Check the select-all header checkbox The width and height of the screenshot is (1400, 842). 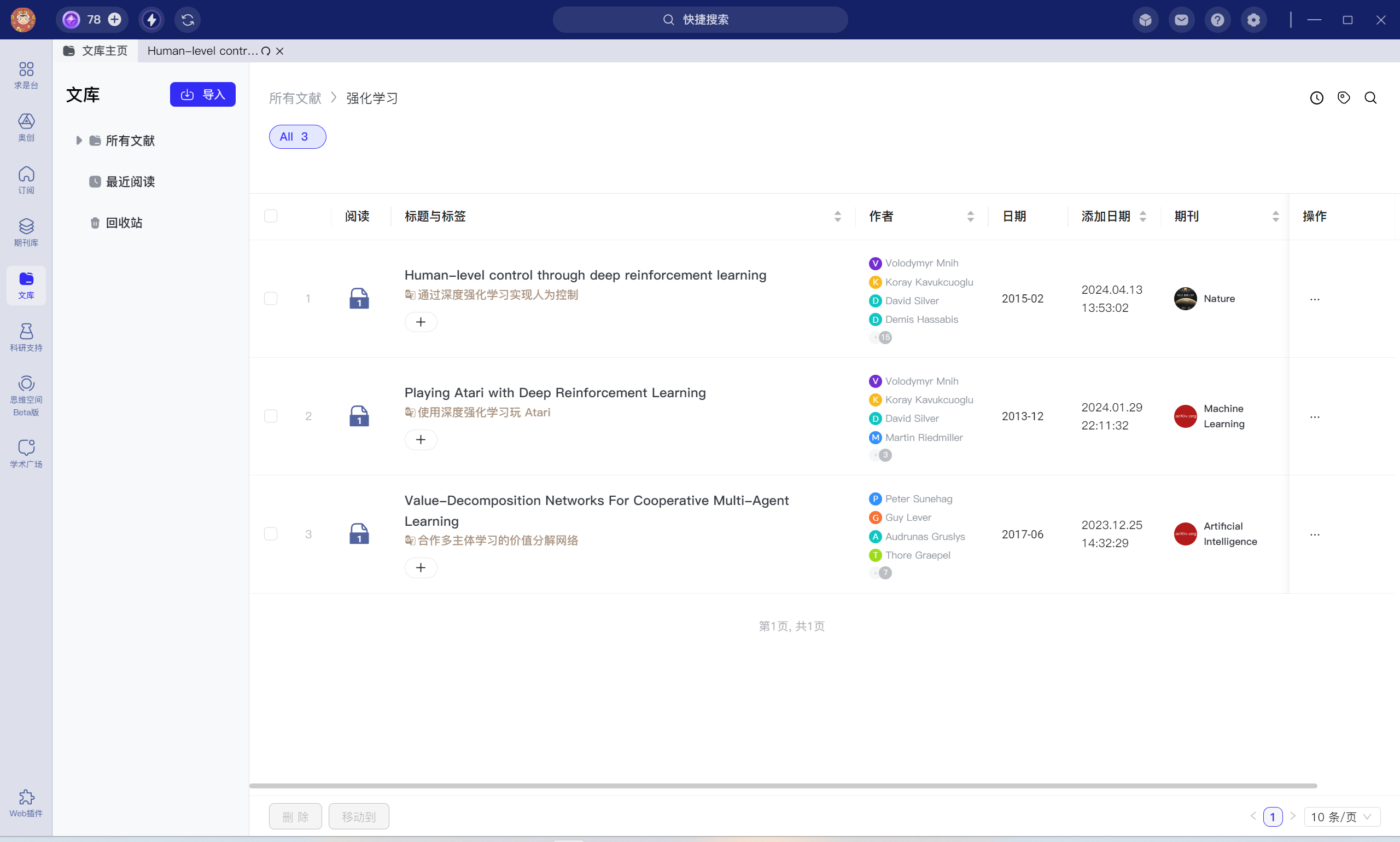point(271,216)
